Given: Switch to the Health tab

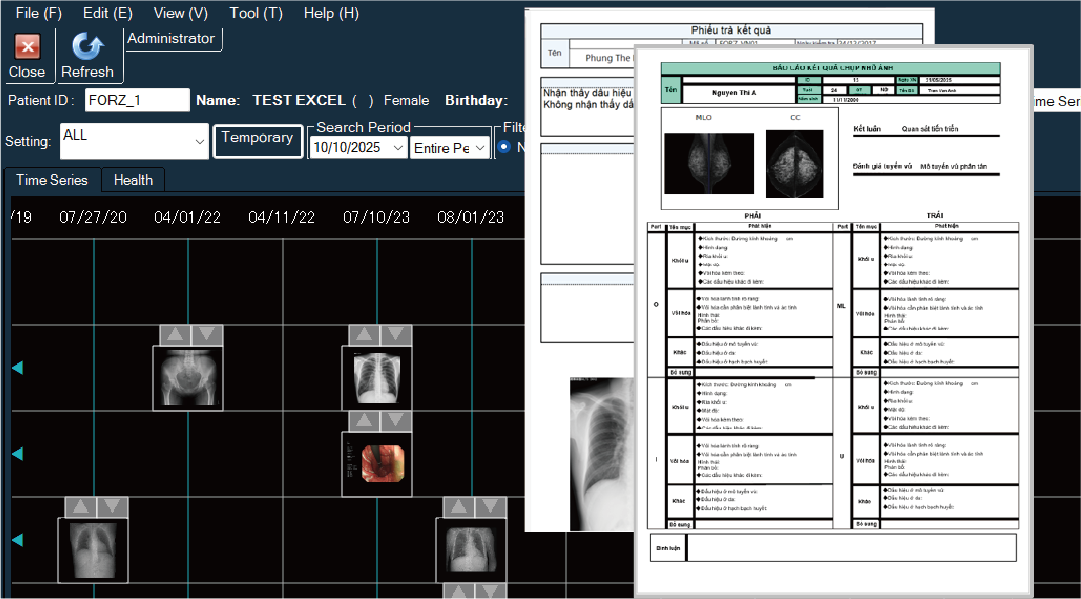Looking at the screenshot, I should [133, 180].
